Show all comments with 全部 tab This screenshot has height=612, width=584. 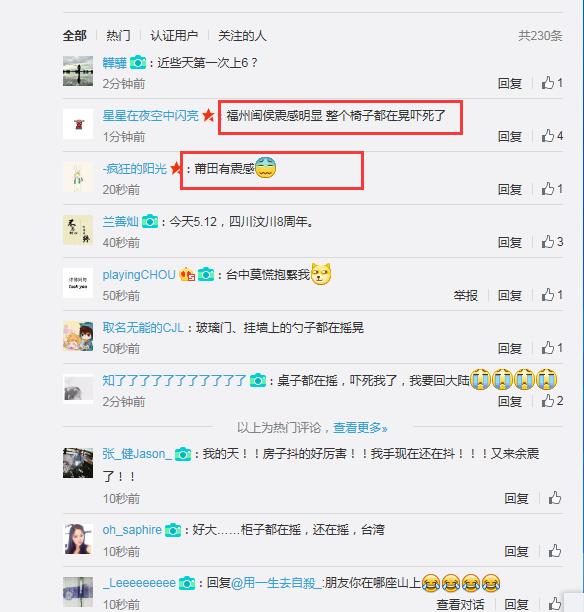(x=75, y=36)
